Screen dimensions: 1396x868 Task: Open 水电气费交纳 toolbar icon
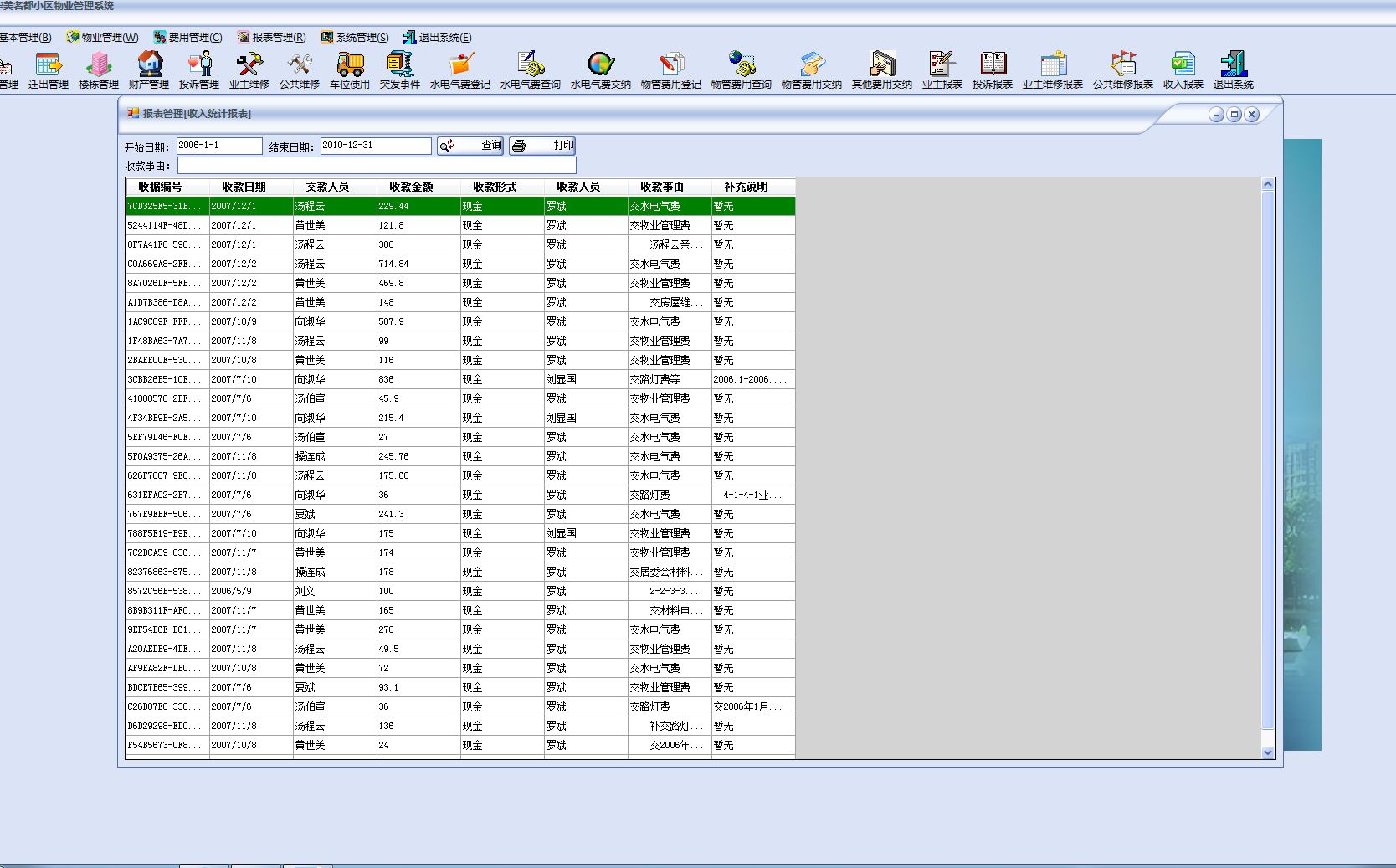tap(601, 70)
